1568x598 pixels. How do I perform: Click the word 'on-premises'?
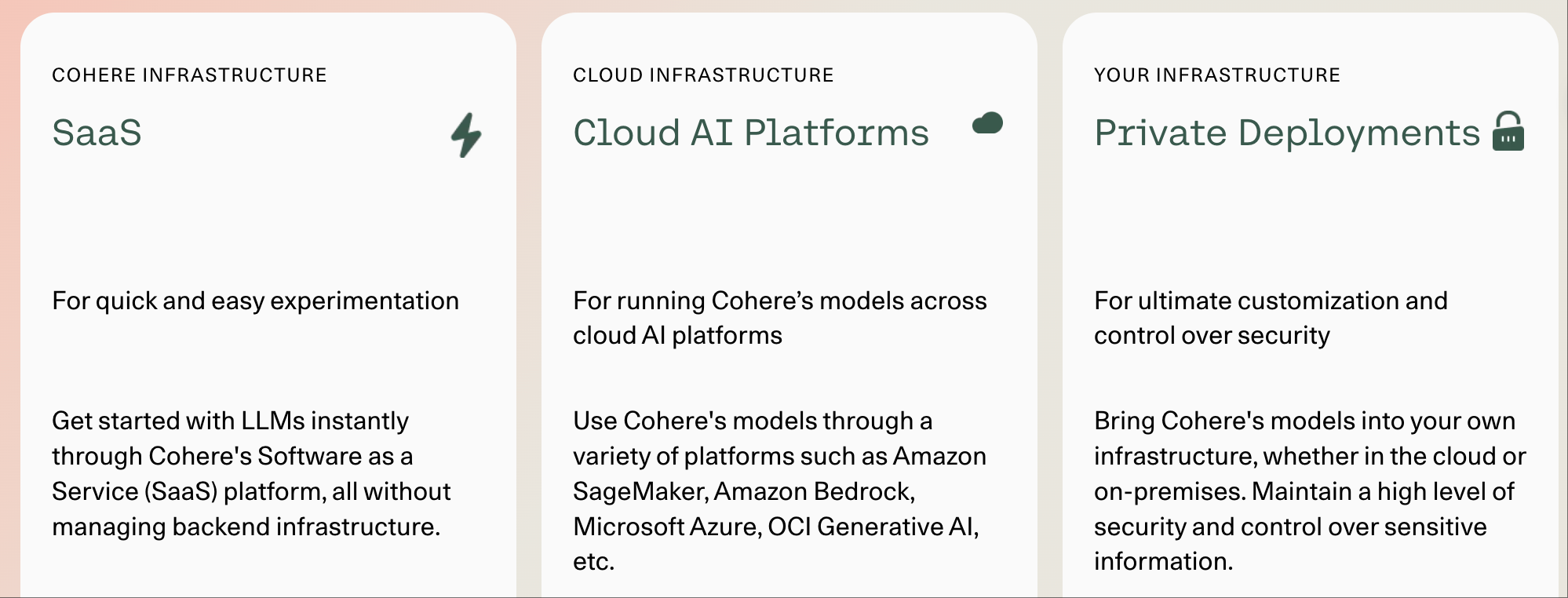point(1169,491)
